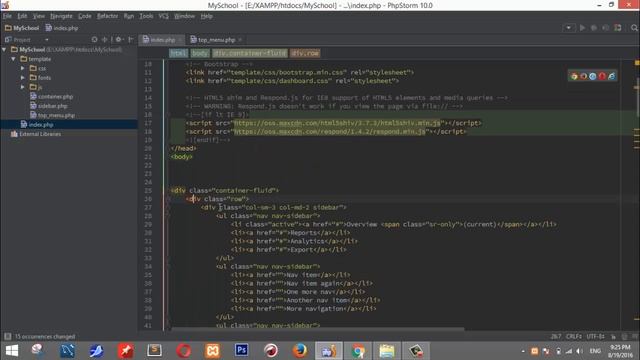Click div.container-fluid breadcrumb tag
The height and width of the screenshot is (360, 640).
(x=249, y=53)
